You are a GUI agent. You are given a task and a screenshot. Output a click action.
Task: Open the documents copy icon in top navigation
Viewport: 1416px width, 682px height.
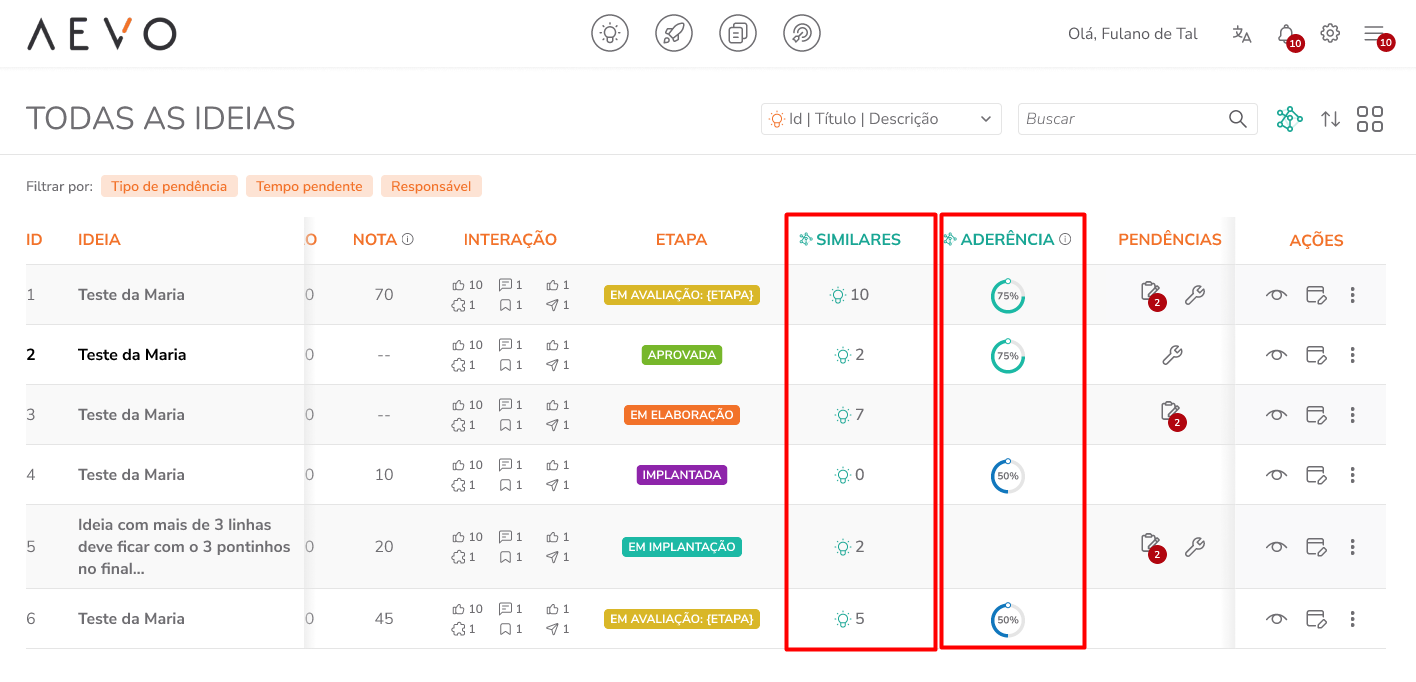tap(738, 33)
